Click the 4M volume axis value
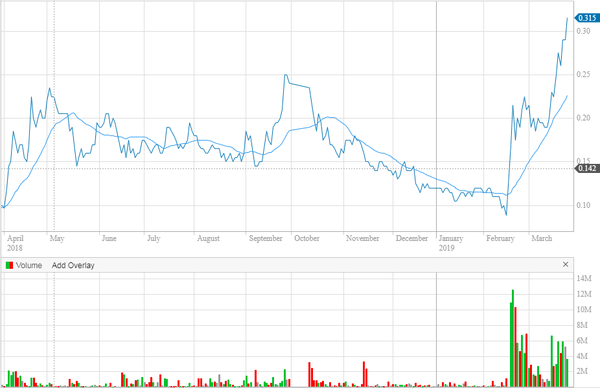Screen dimensions: 600x388 (x=582, y=356)
